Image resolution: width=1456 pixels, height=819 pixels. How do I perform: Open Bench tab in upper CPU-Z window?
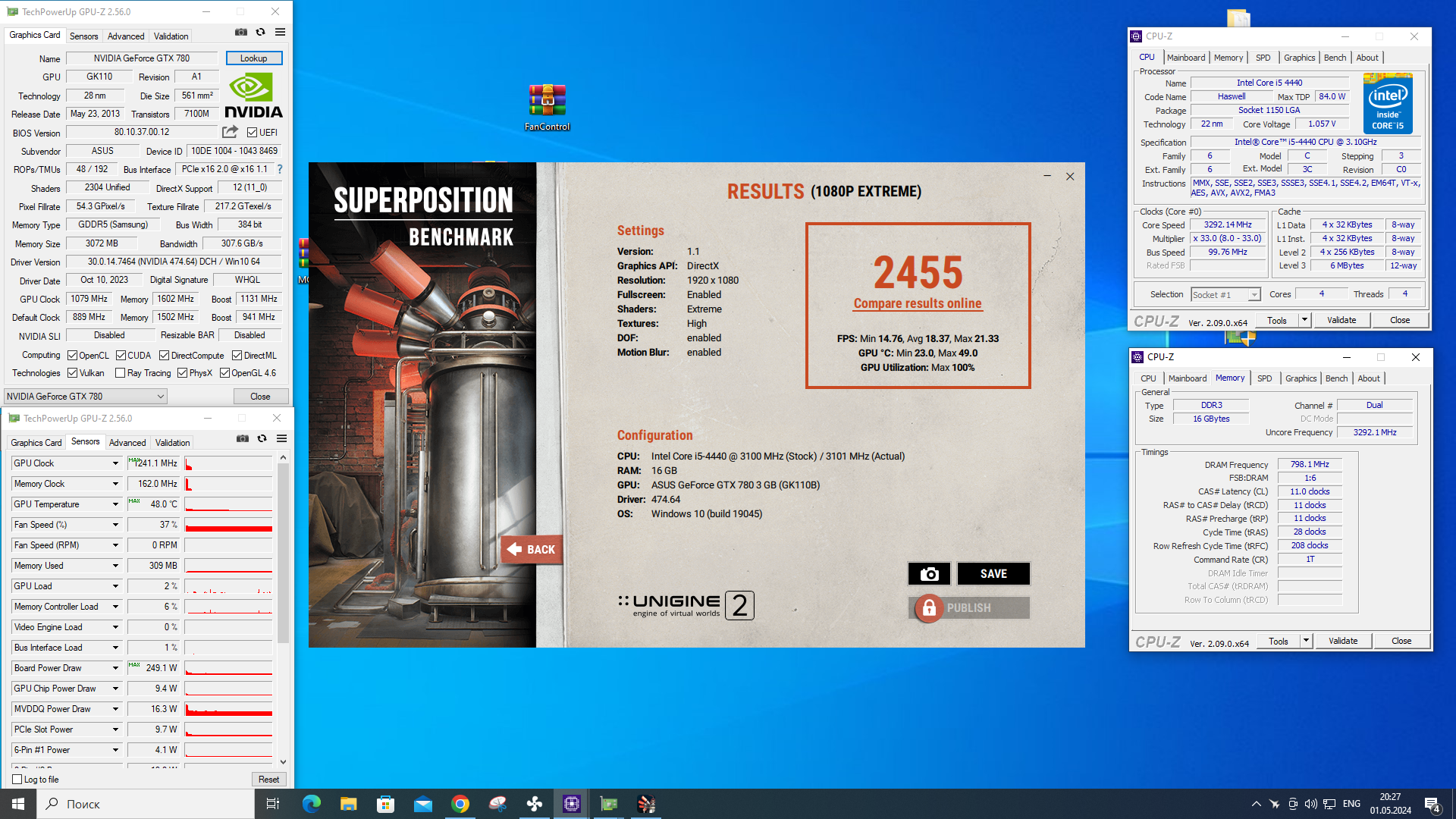coord(1335,58)
